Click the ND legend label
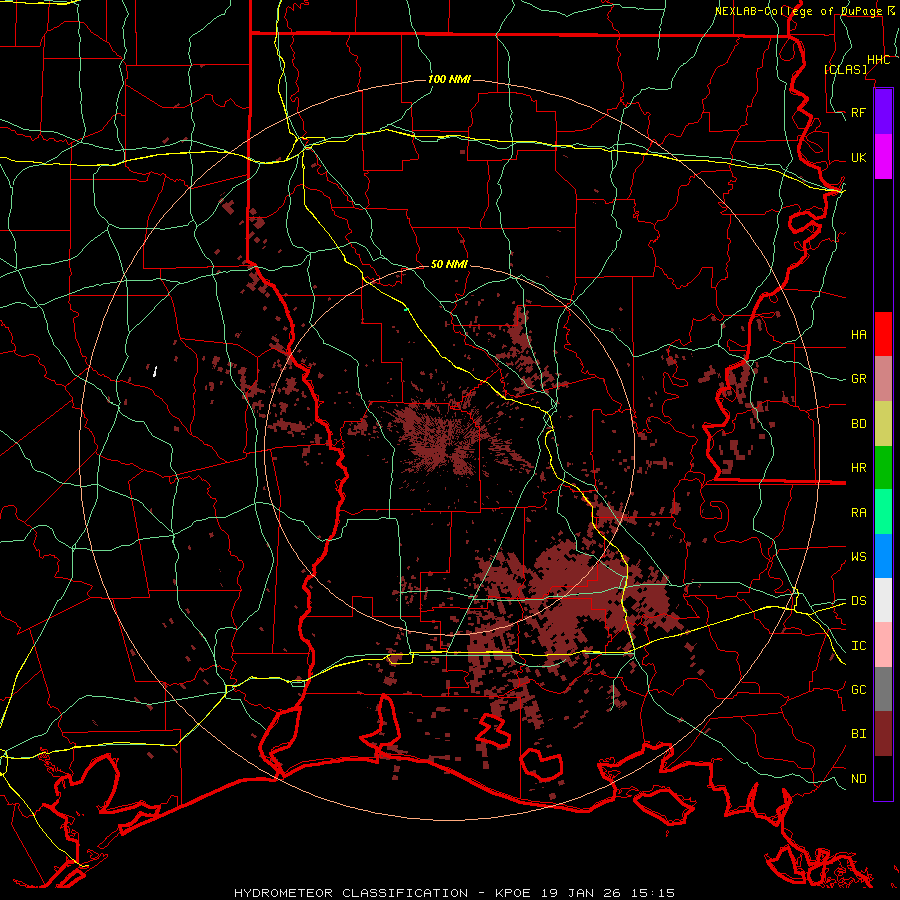This screenshot has height=900, width=900. (859, 779)
